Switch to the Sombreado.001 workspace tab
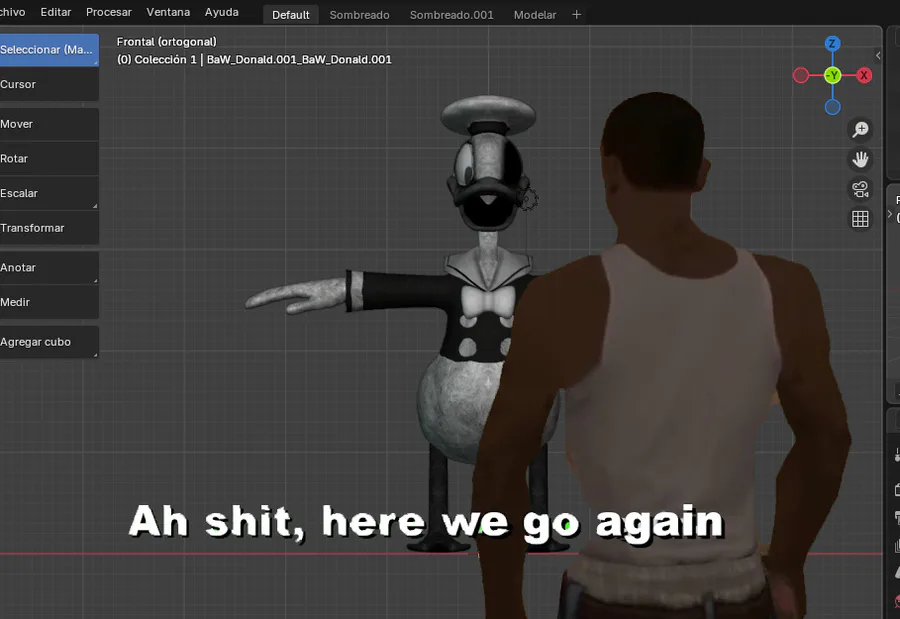This screenshot has width=900, height=619. [451, 15]
